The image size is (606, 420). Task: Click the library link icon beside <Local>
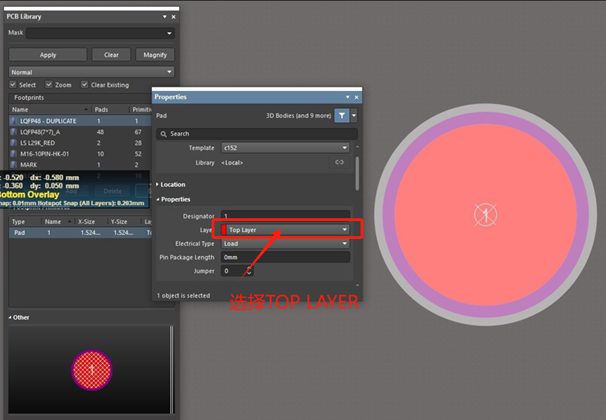(x=339, y=162)
